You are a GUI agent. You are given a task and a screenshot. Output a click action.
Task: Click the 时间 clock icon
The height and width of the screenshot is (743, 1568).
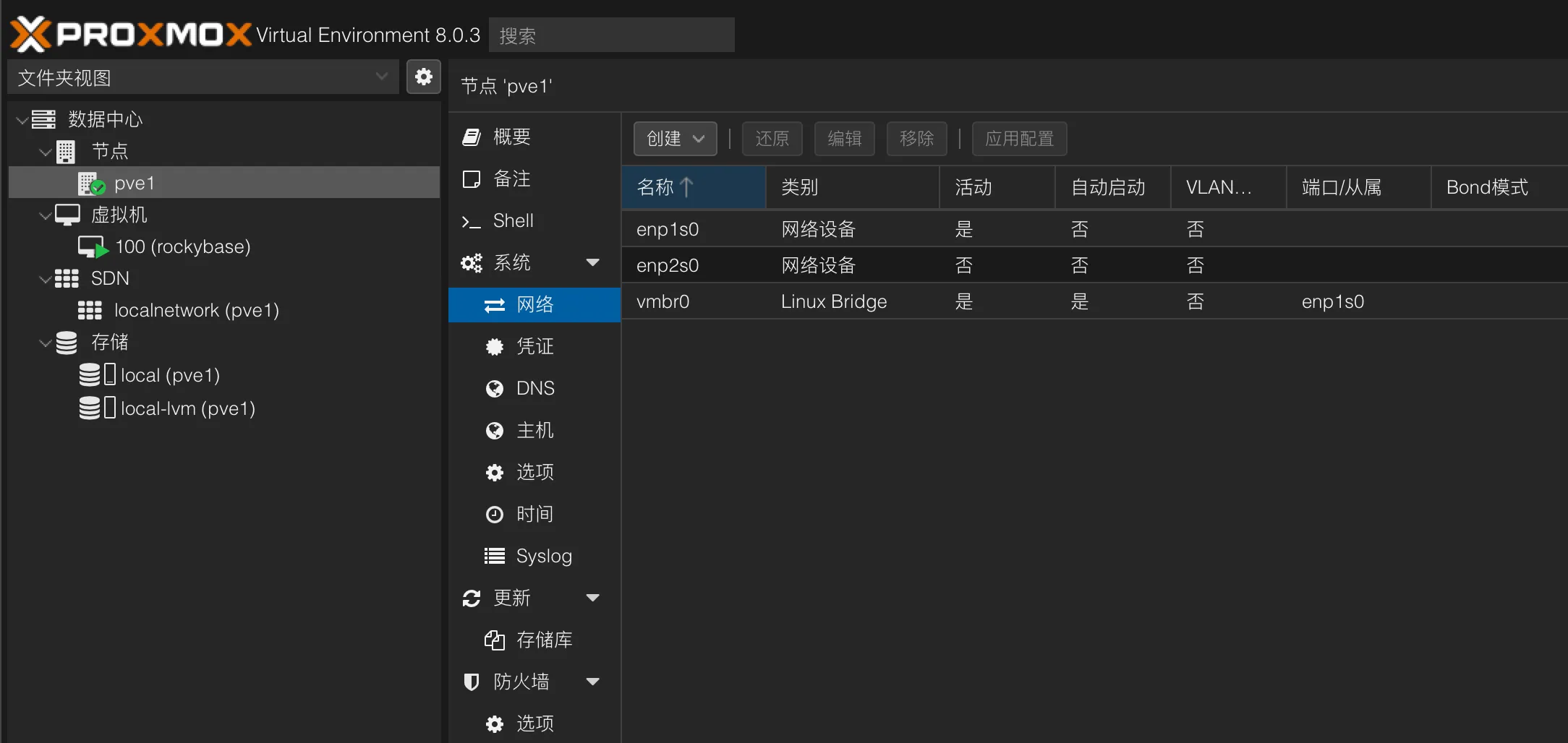[494, 514]
